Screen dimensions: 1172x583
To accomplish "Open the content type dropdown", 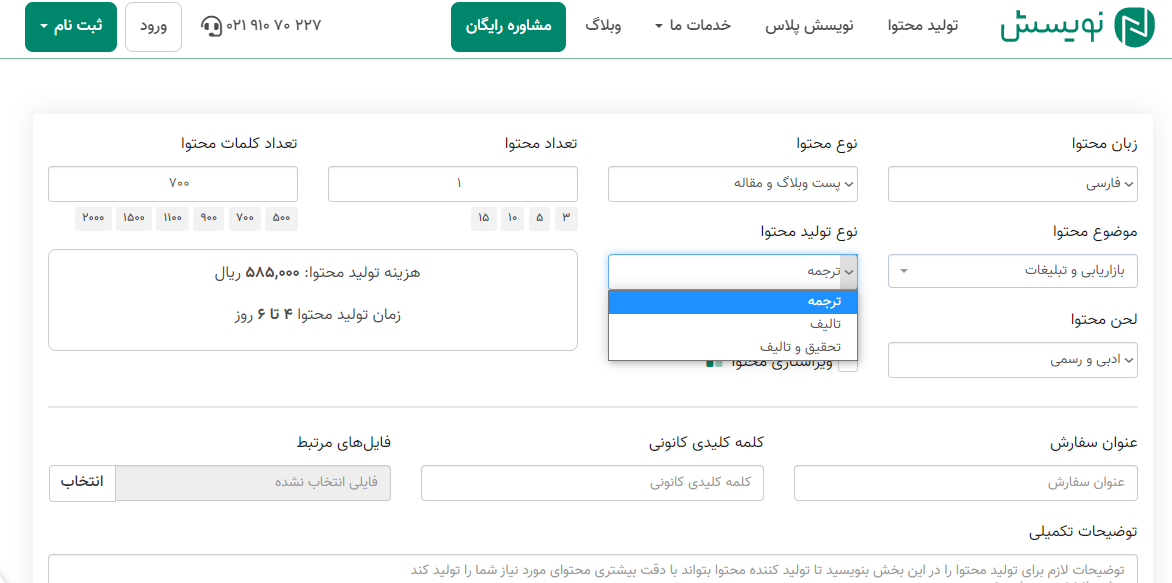I will 732,184.
